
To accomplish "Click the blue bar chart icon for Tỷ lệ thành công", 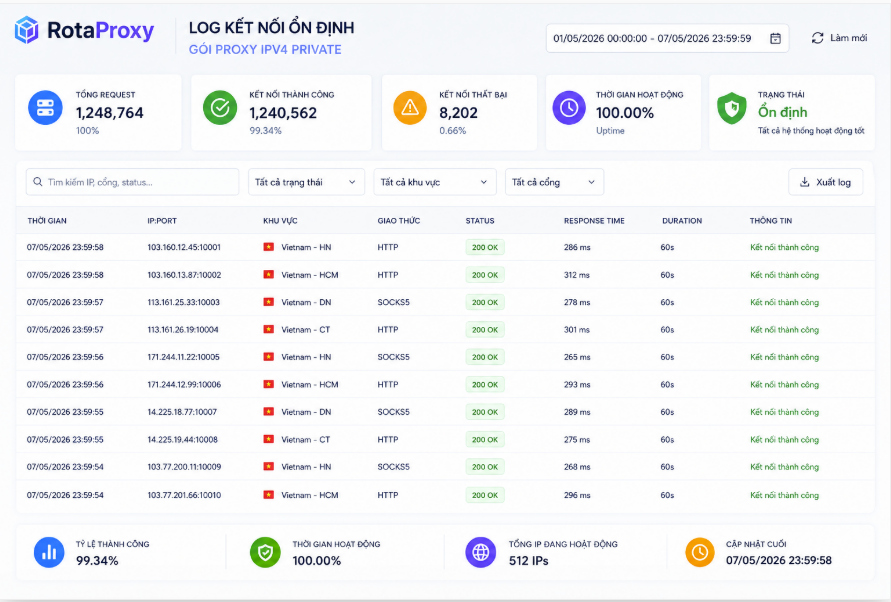I will click(49, 553).
